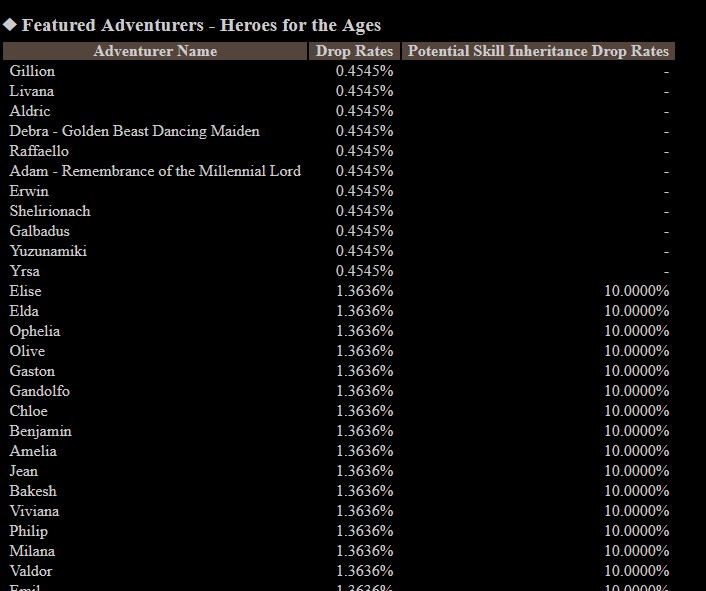This screenshot has width=706, height=591.
Task: Click the adventurer name Benjamin
Action: pyautogui.click(x=41, y=431)
